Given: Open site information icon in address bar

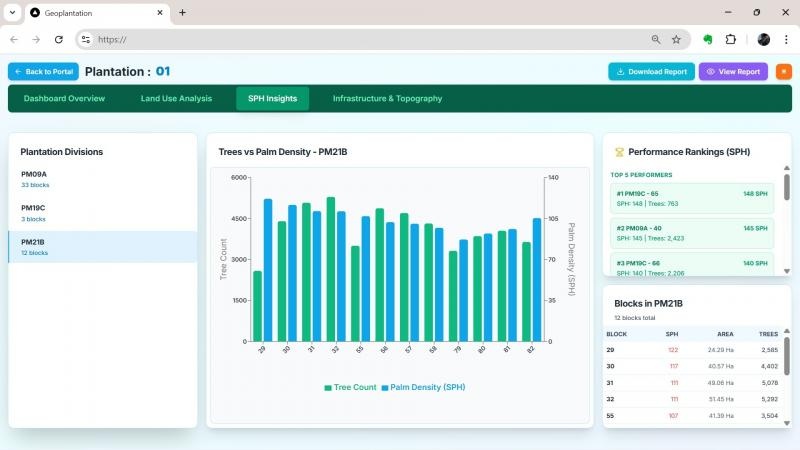Looking at the screenshot, I should (86, 39).
